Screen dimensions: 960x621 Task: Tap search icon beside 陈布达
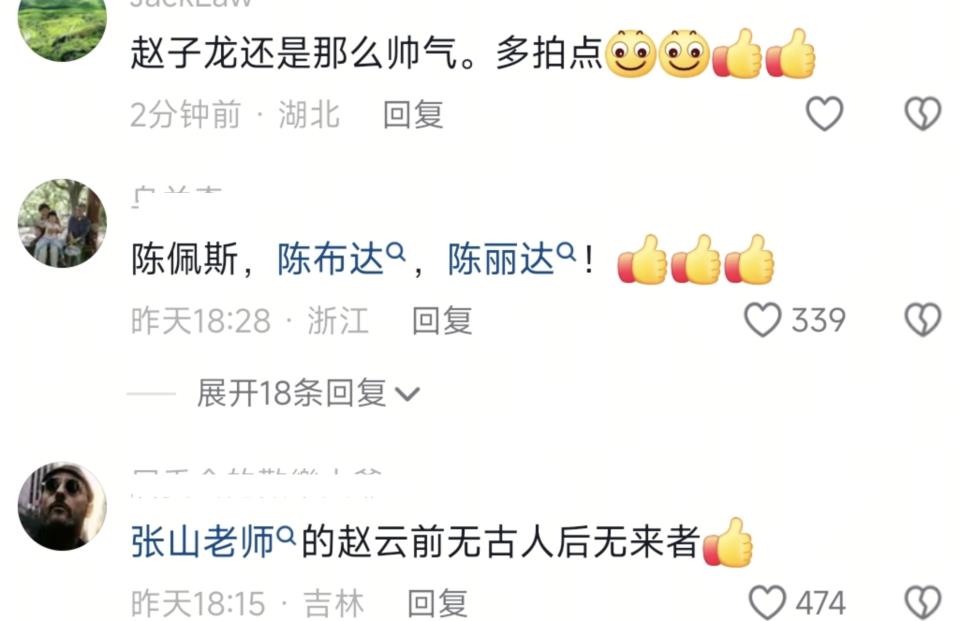[x=397, y=252]
